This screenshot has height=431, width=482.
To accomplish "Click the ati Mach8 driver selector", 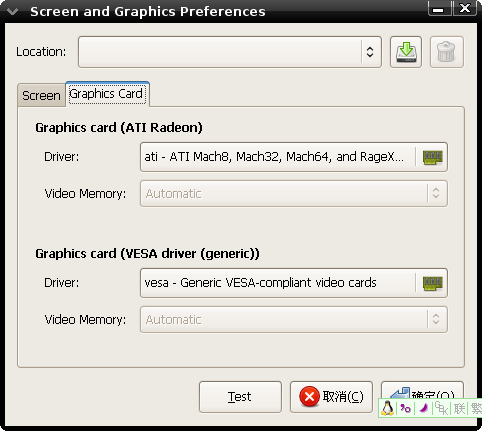I will (294, 157).
